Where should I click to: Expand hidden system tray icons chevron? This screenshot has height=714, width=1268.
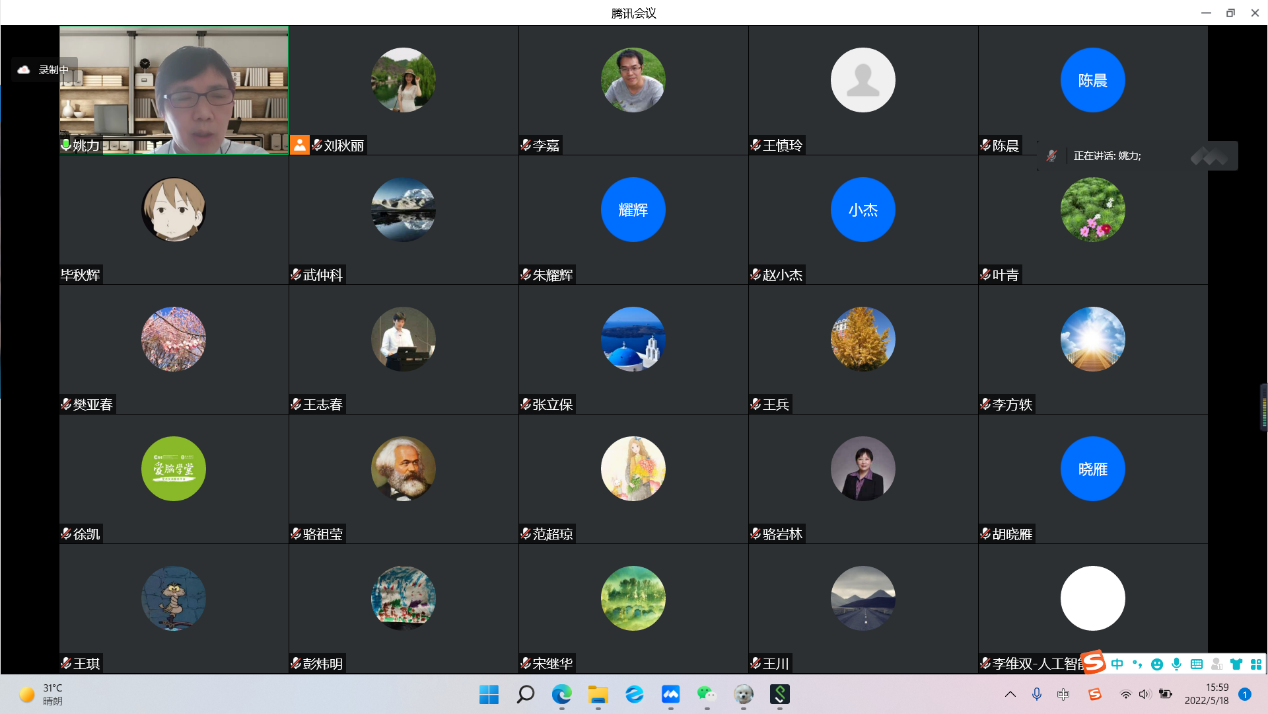click(x=1010, y=694)
